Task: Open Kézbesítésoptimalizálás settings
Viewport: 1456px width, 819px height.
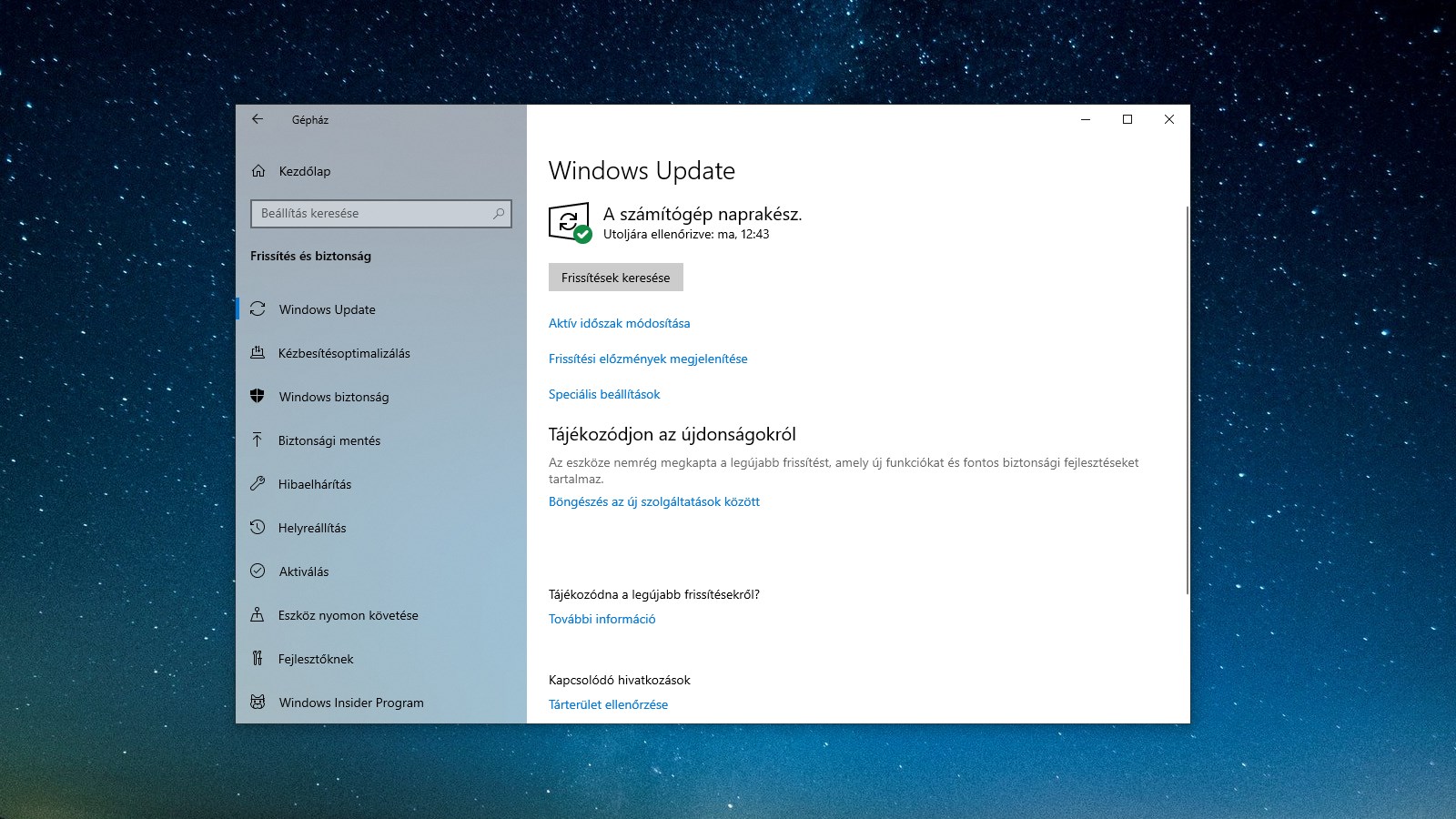Action: [381, 353]
